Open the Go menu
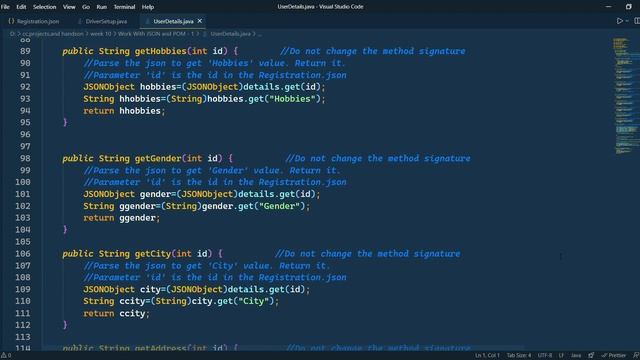 coord(86,7)
